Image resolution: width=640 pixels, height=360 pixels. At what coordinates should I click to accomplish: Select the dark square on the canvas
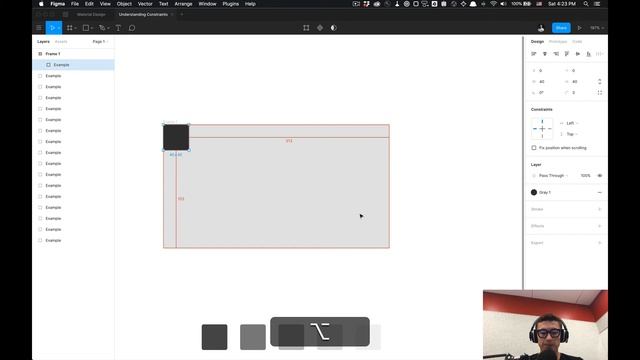point(176,137)
